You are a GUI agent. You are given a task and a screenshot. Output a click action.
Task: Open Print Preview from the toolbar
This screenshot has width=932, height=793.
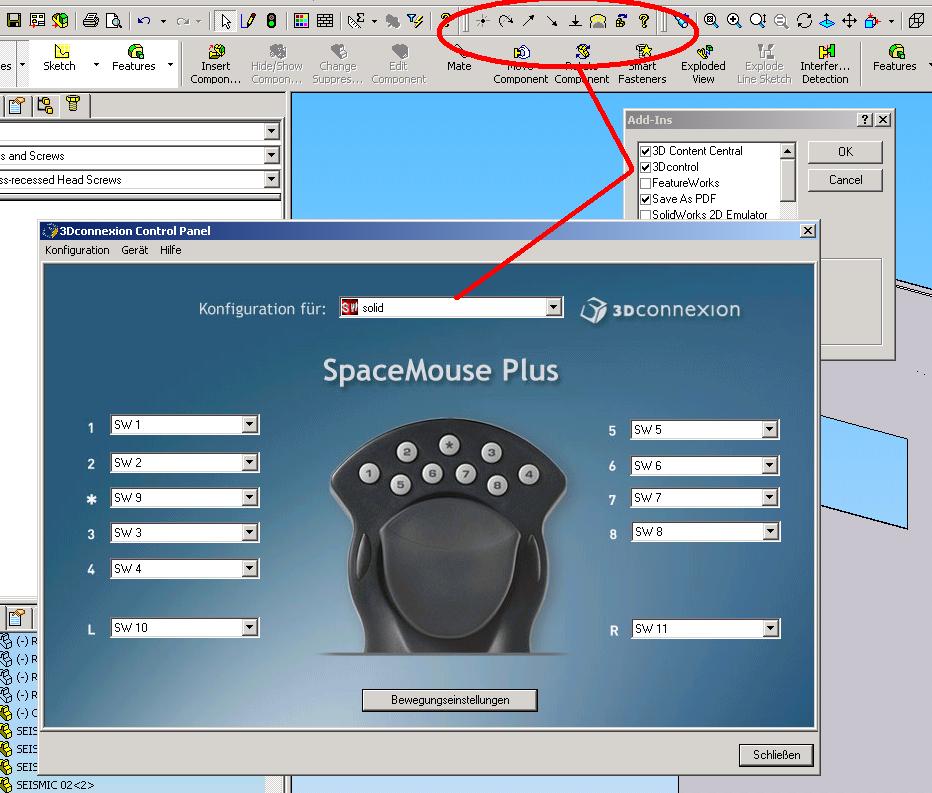click(x=114, y=21)
